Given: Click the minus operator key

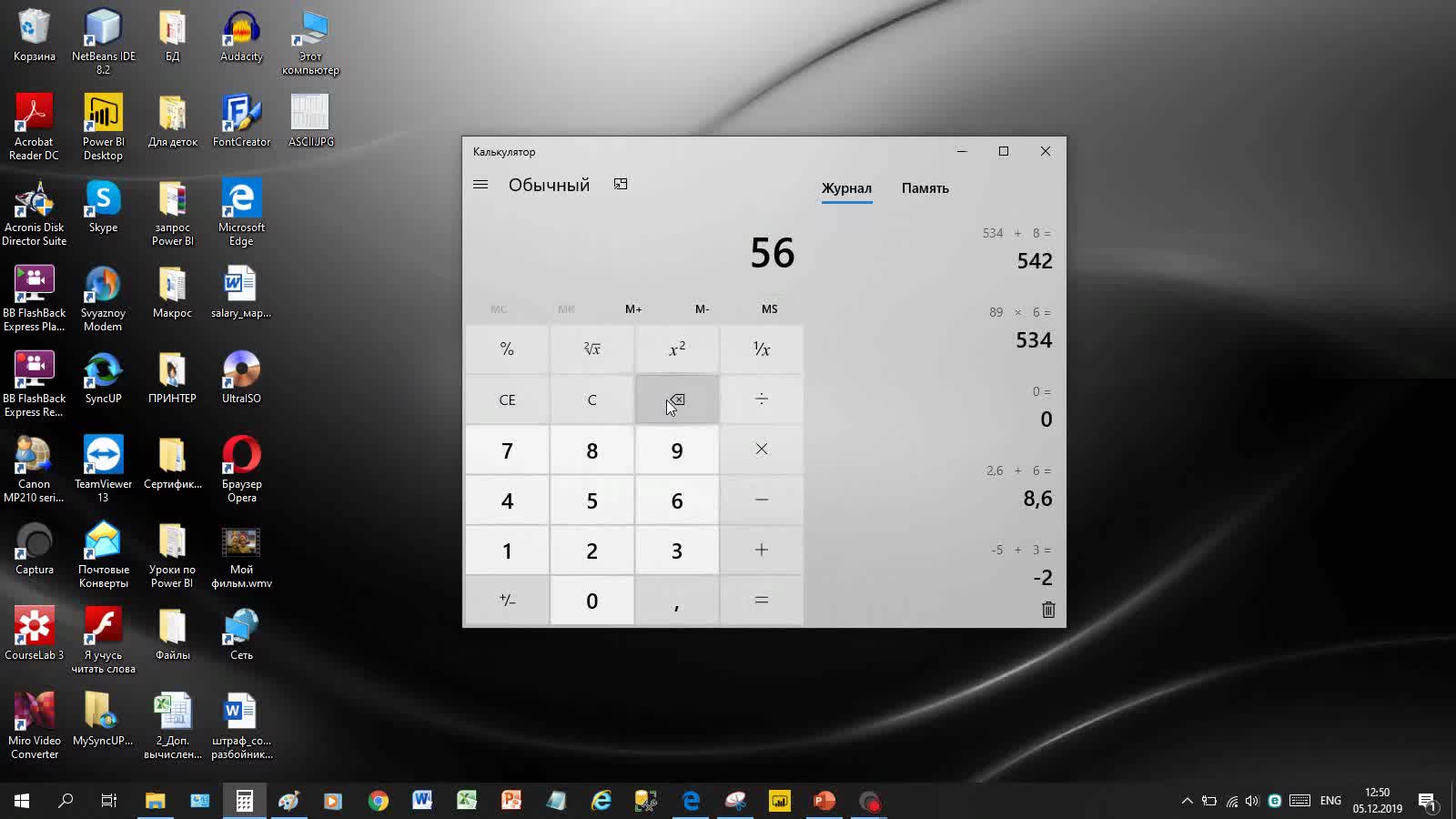Looking at the screenshot, I should pos(762,500).
